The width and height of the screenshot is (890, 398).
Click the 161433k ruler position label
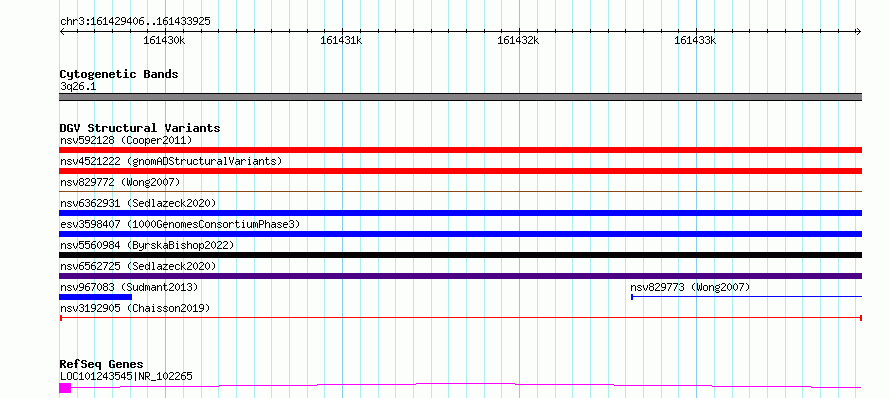tap(695, 40)
